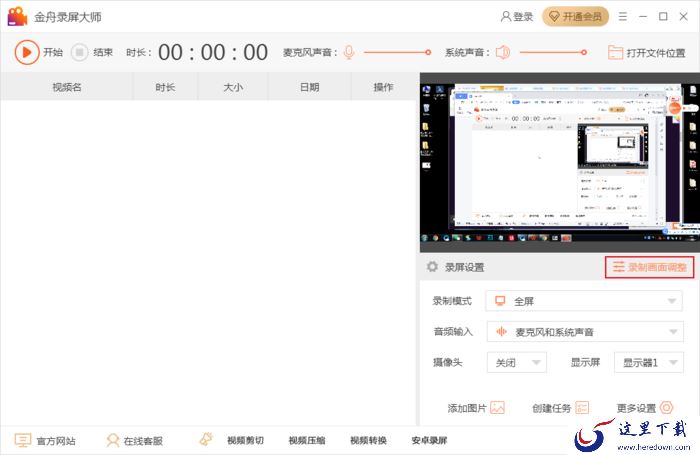Open file location folder icon
The width and height of the screenshot is (700, 455).
(615, 53)
